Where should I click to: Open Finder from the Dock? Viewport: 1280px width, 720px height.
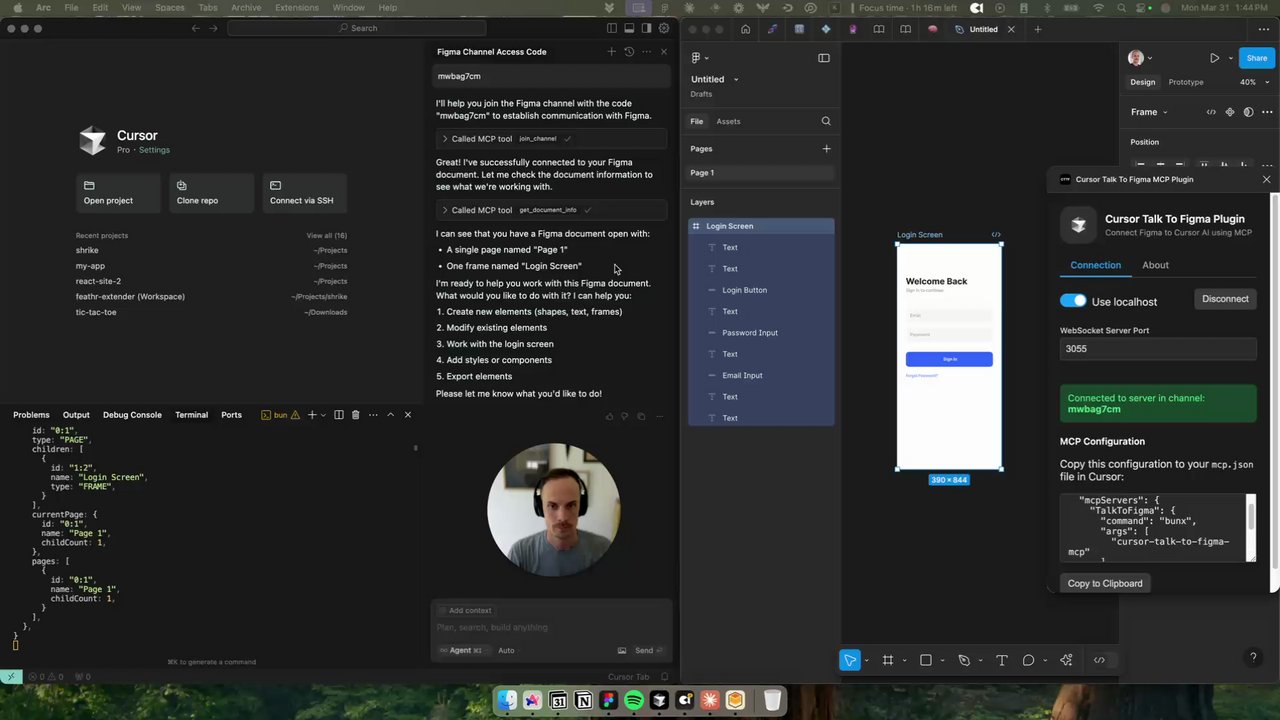point(507,701)
